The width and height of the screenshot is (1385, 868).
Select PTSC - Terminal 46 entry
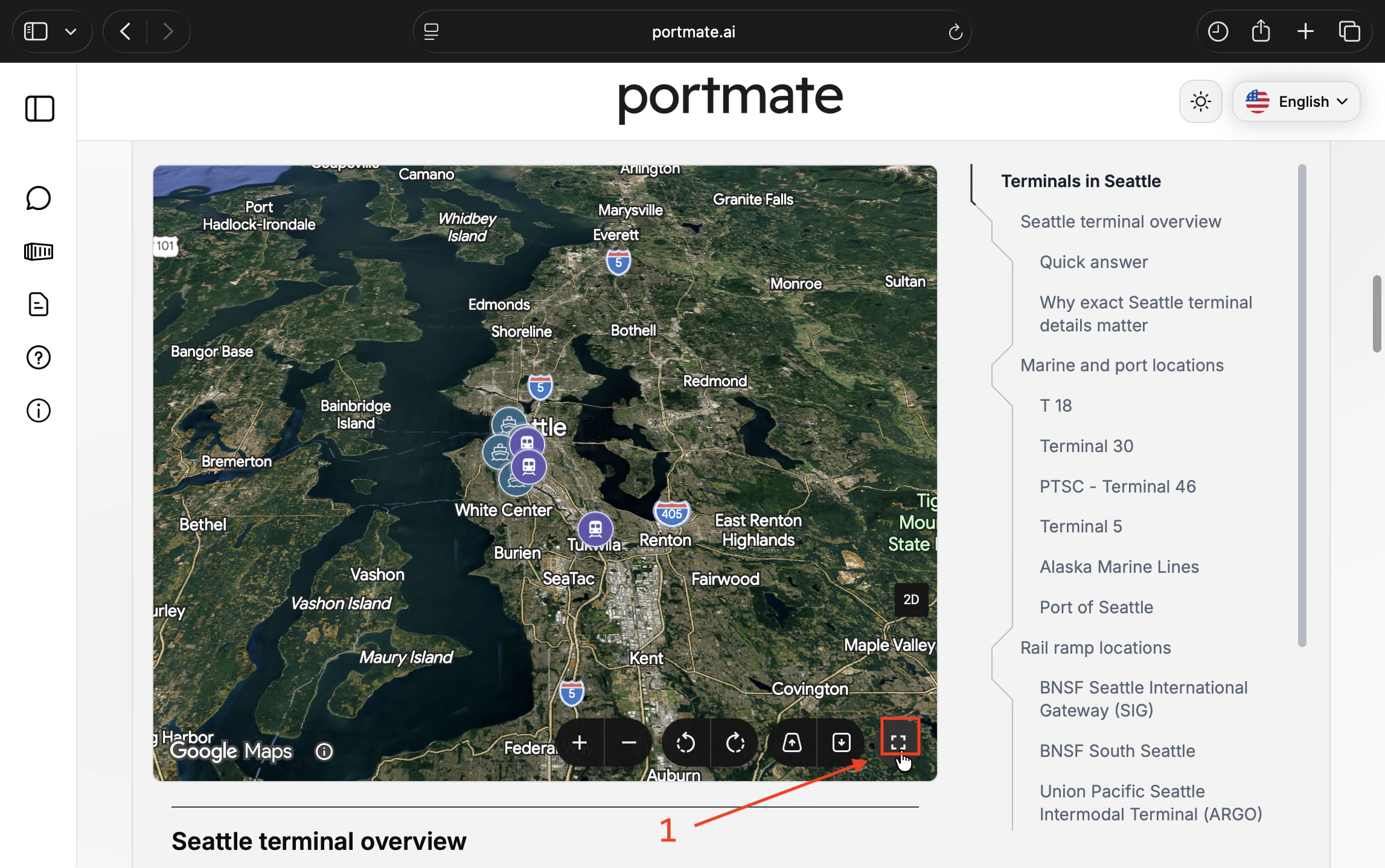1118,487
